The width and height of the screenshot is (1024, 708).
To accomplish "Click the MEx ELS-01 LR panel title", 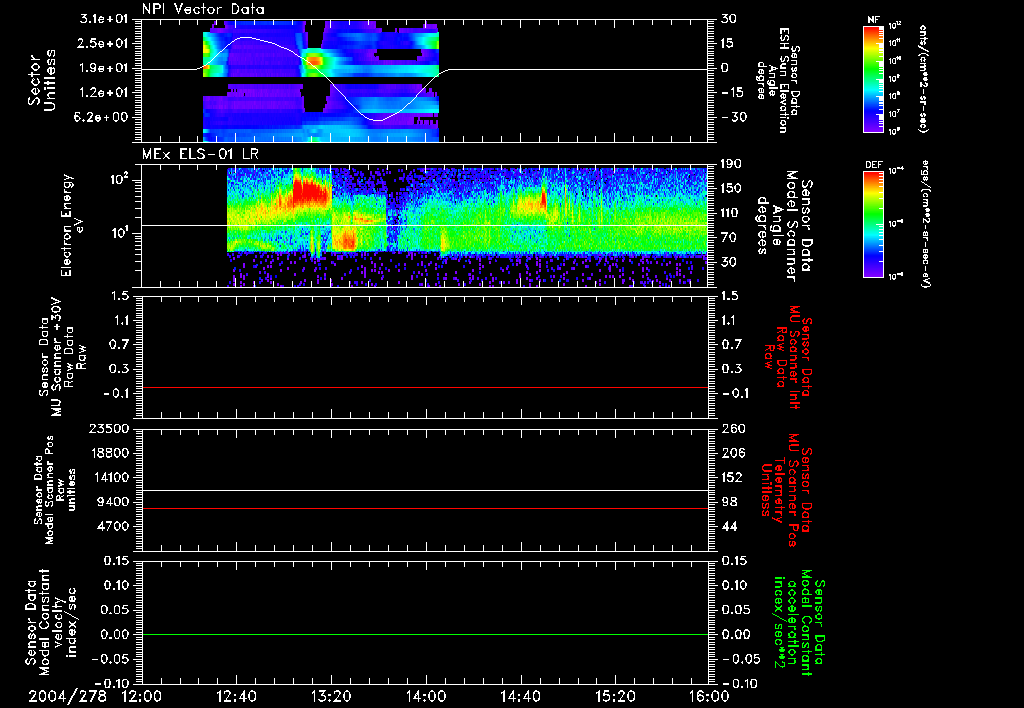I will point(201,155).
